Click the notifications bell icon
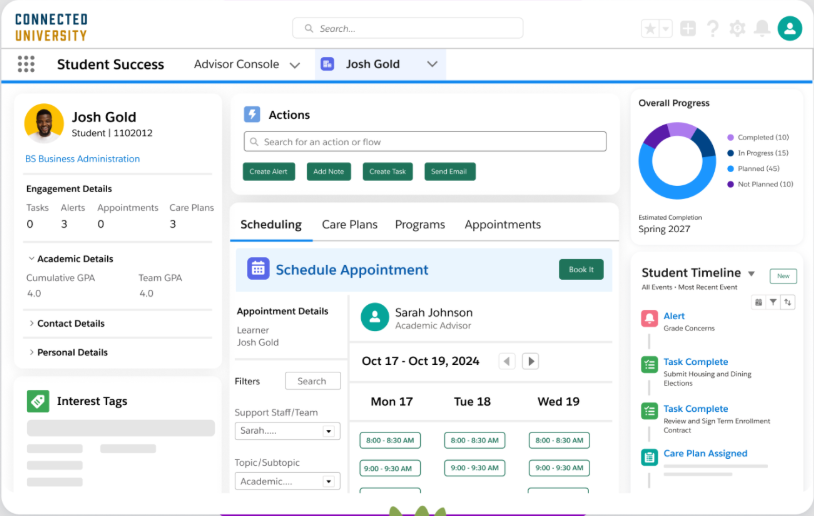Image resolution: width=814 pixels, height=516 pixels. pos(763,29)
